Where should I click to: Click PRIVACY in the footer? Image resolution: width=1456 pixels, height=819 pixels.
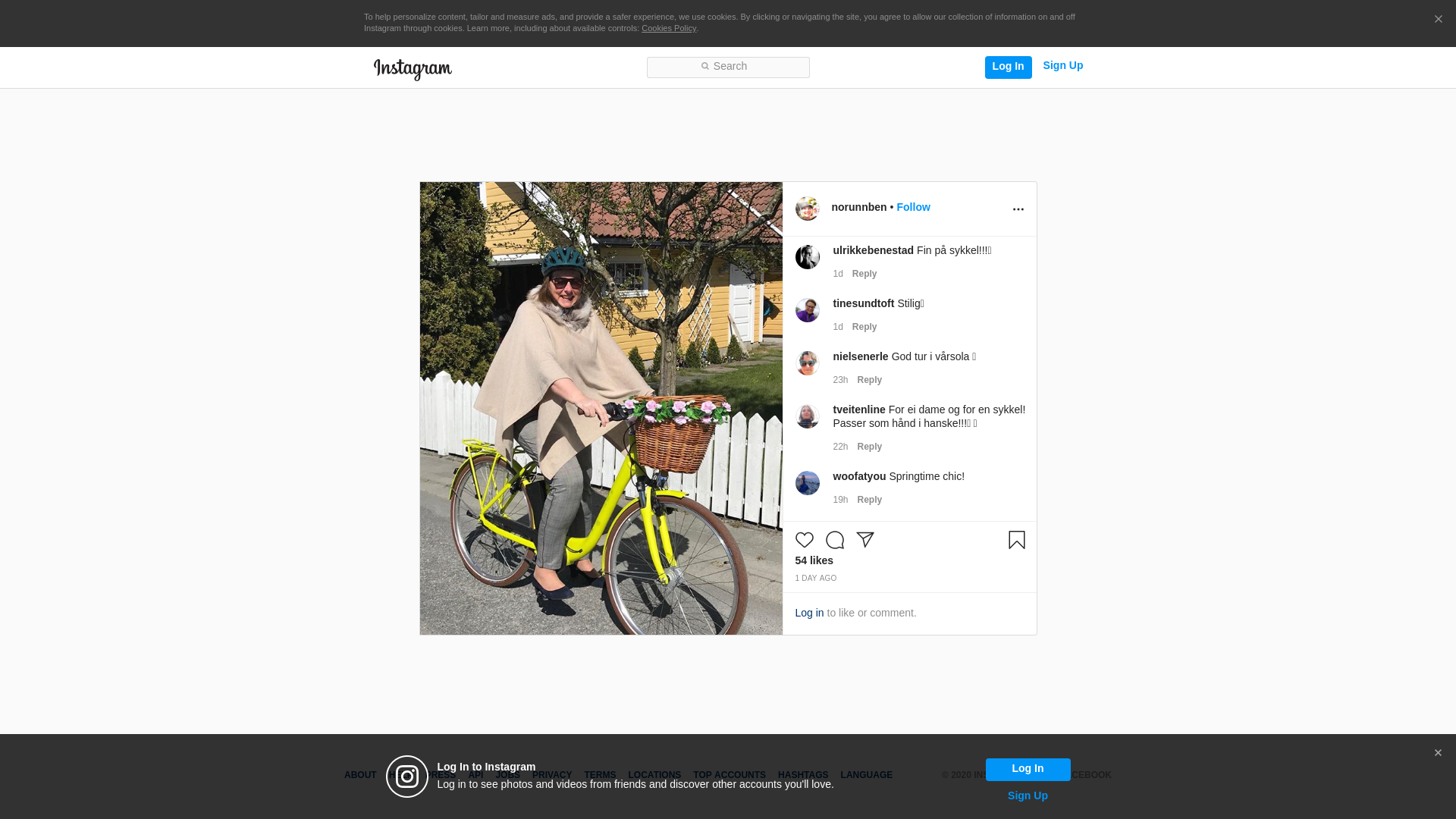(552, 775)
